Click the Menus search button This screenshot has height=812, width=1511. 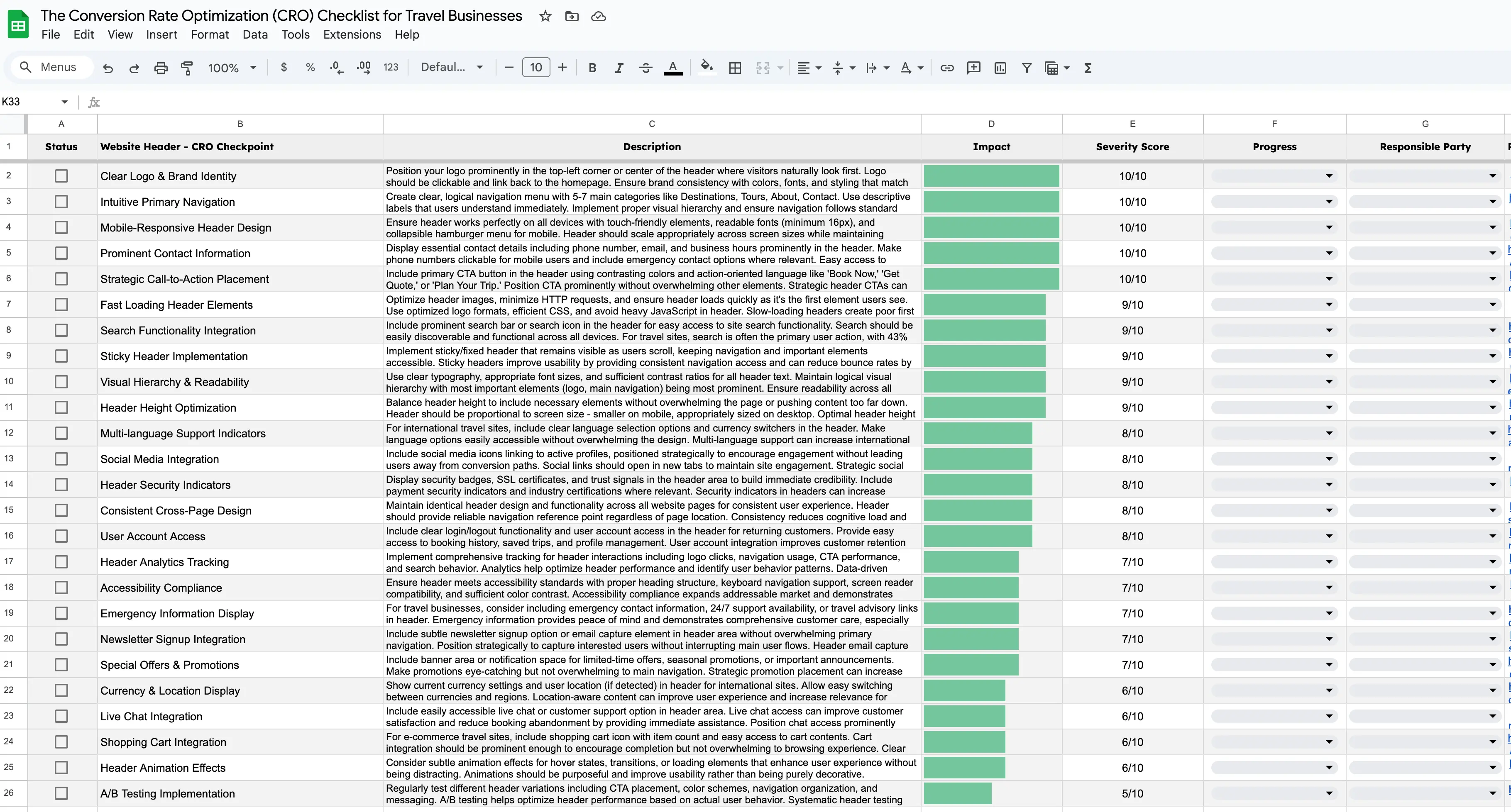(49, 67)
